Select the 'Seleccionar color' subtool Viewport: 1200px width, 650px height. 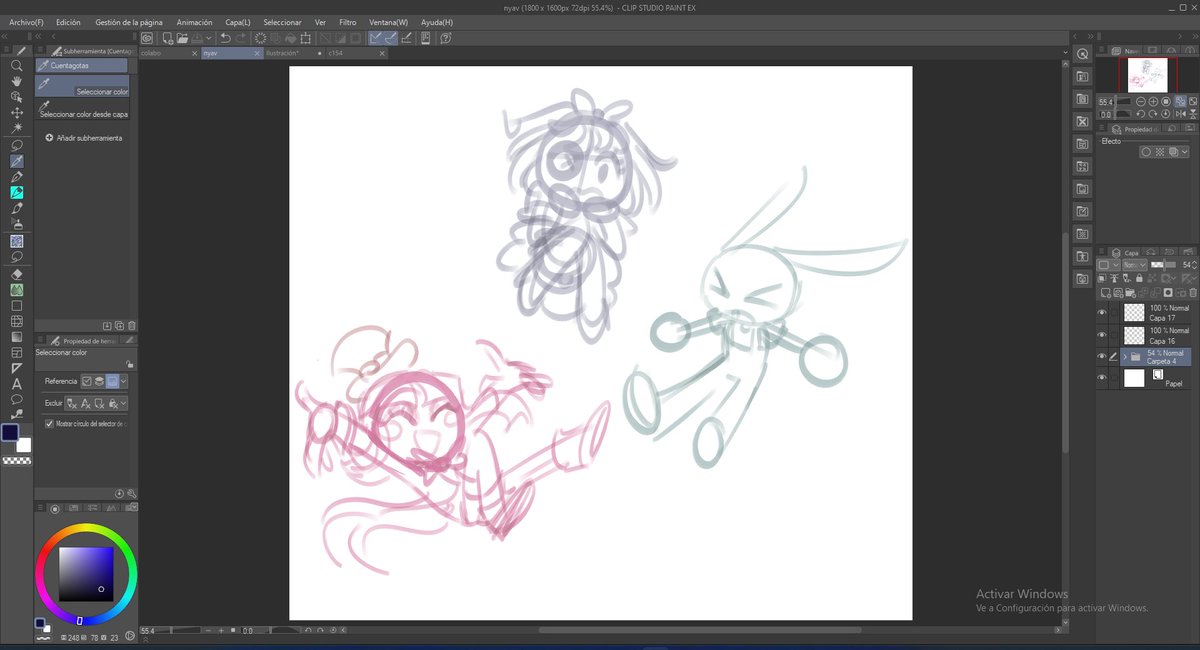[83, 86]
